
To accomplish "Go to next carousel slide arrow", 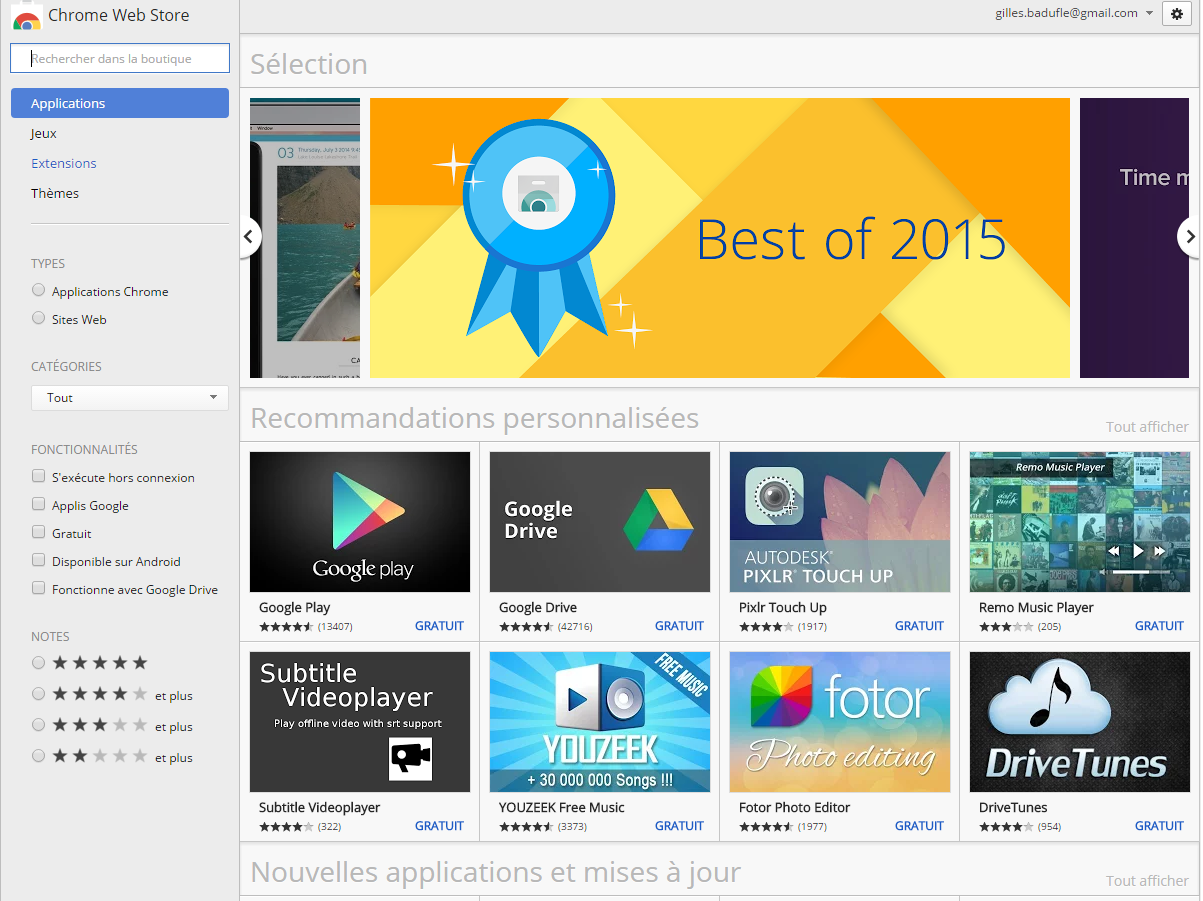I will coord(1189,237).
